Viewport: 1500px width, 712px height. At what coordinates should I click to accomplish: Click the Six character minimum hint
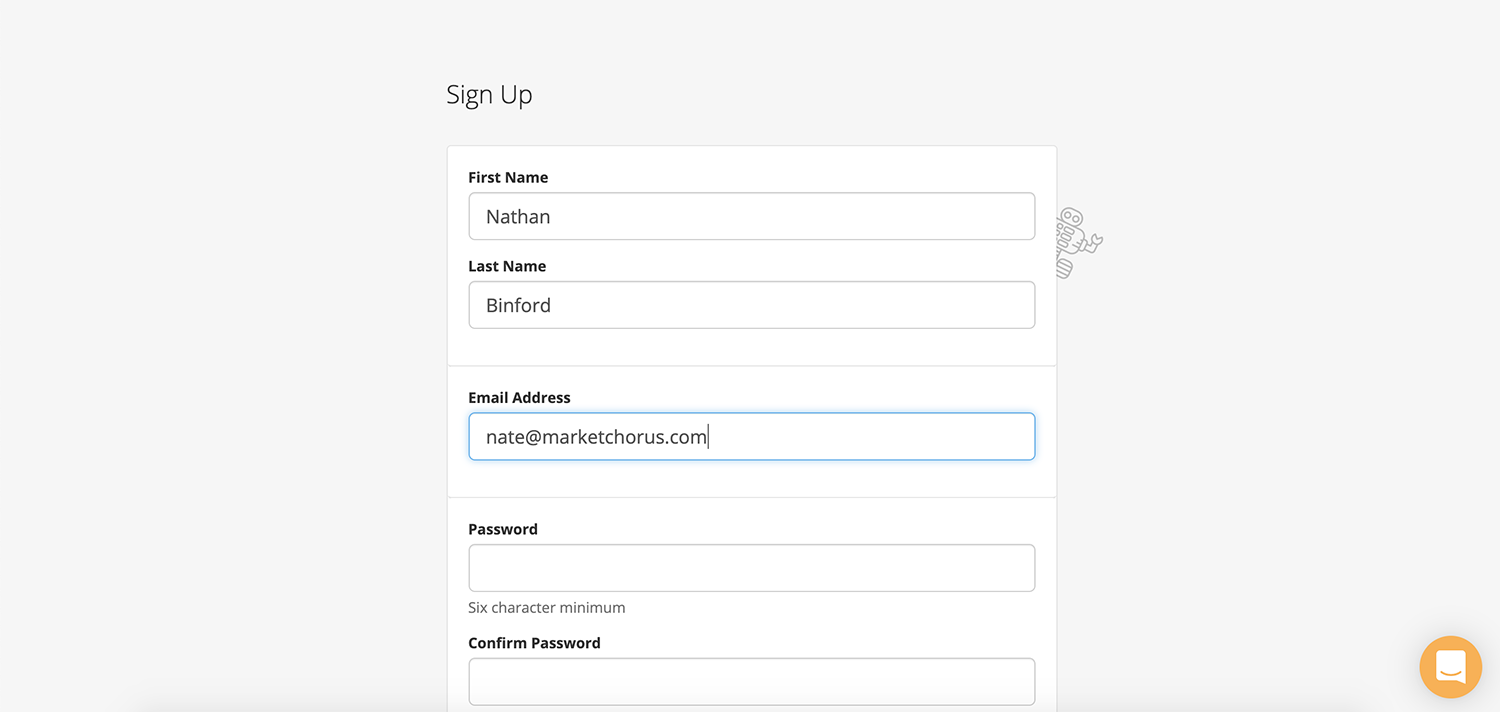547,607
